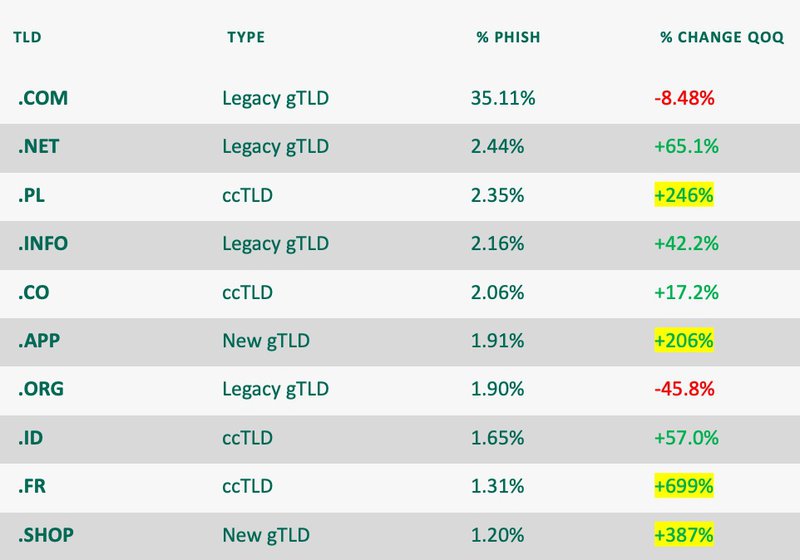This screenshot has width=800, height=560.
Task: Select the .INFO TLD cell
Action: coord(45,244)
